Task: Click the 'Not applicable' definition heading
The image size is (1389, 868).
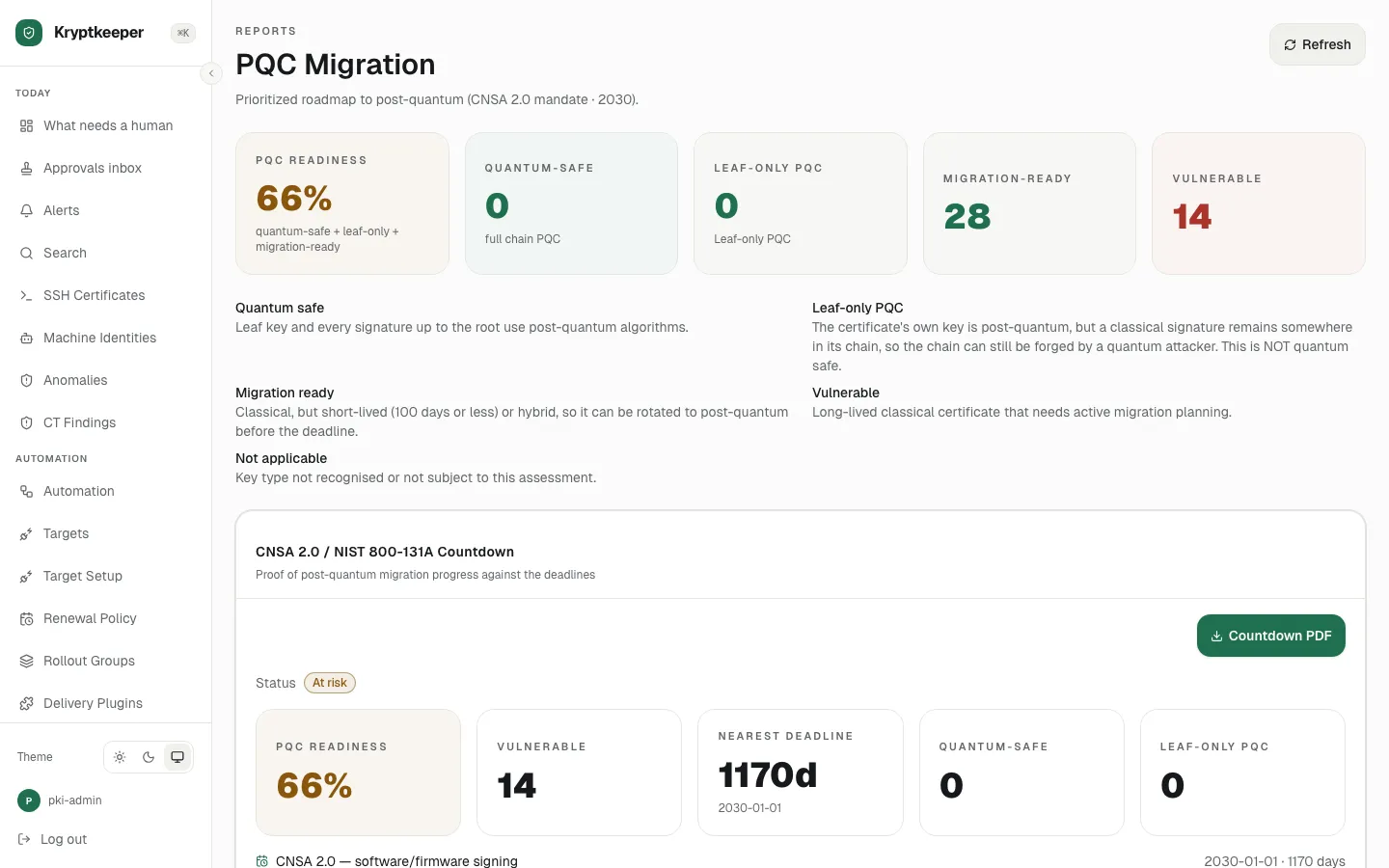Action: 281,458
